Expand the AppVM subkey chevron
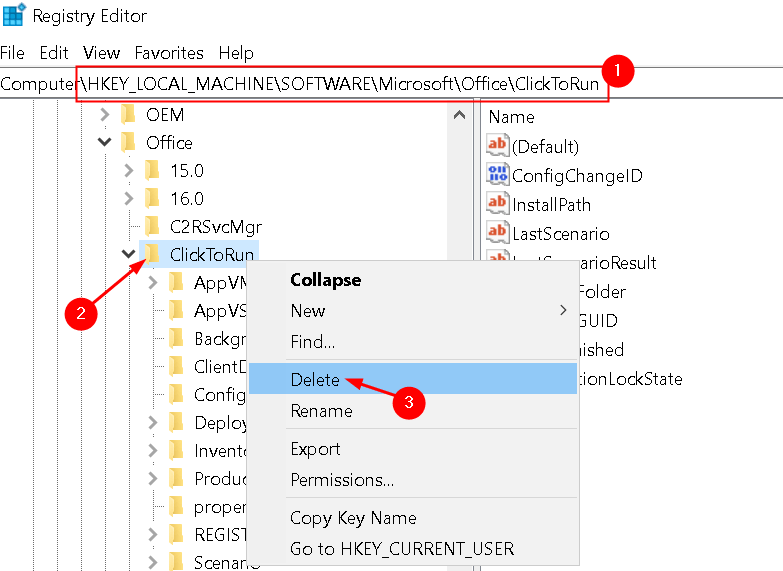Screen dimensions: 783x571 coord(153,283)
